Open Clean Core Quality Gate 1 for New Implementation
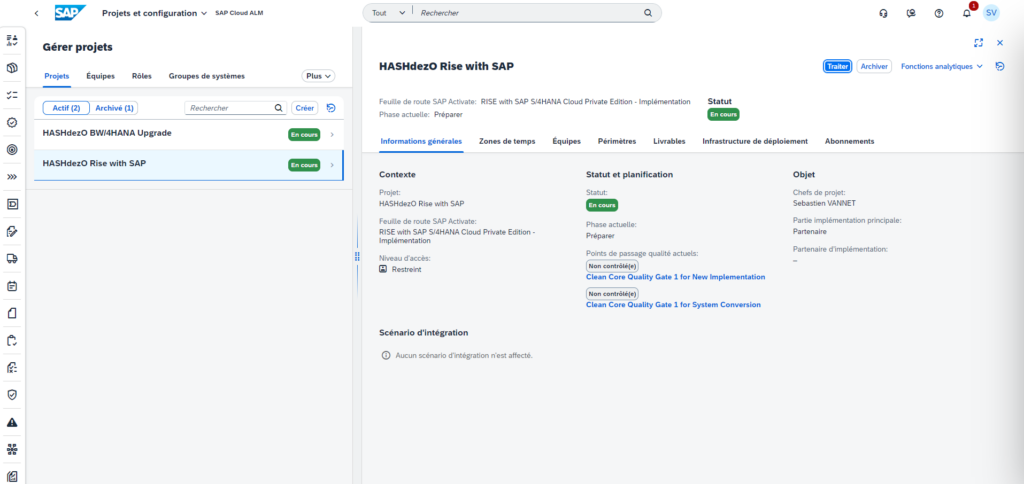Image resolution: width=1024 pixels, height=484 pixels. point(675,277)
